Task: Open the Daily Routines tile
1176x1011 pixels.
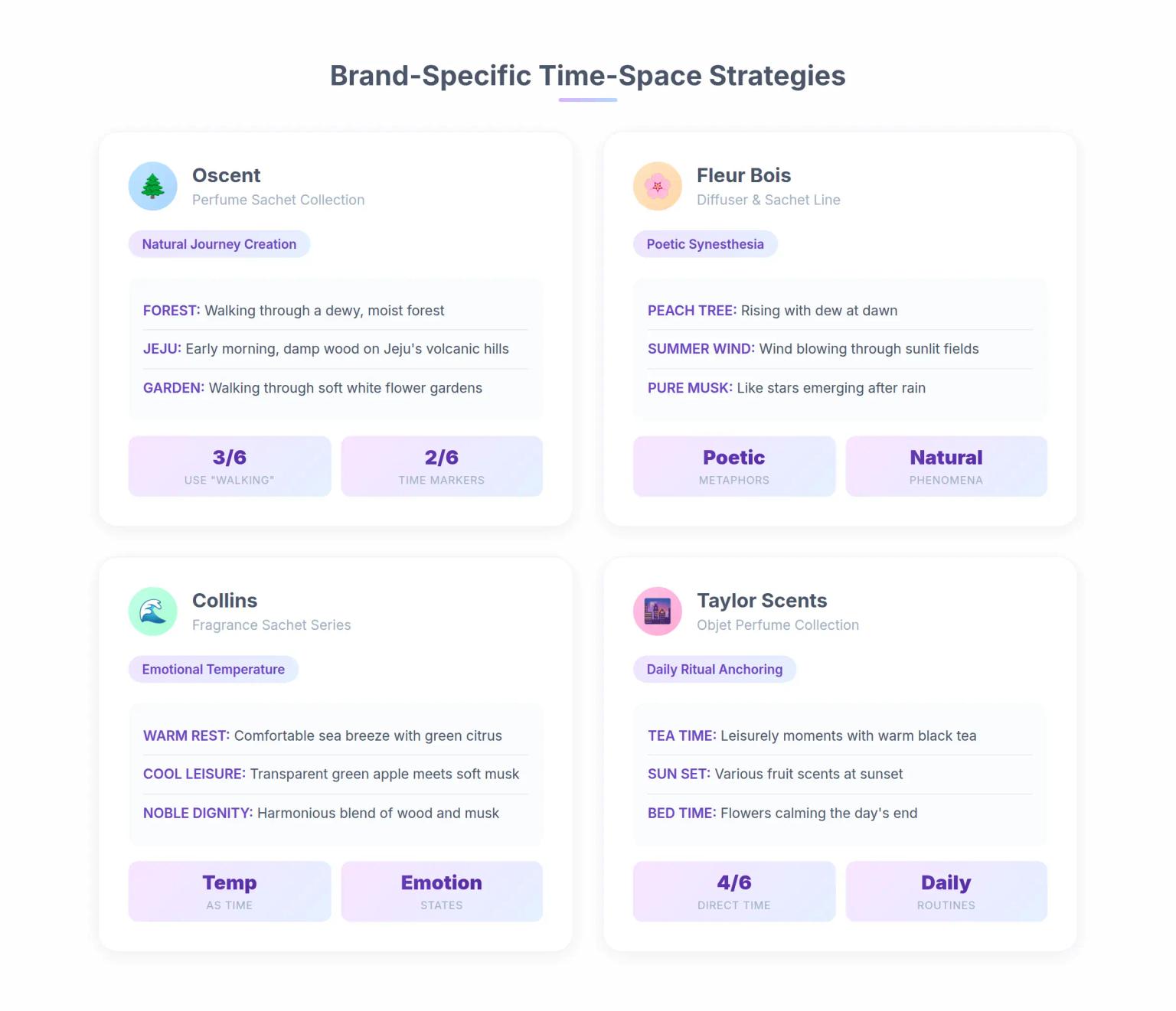Action: click(x=946, y=892)
